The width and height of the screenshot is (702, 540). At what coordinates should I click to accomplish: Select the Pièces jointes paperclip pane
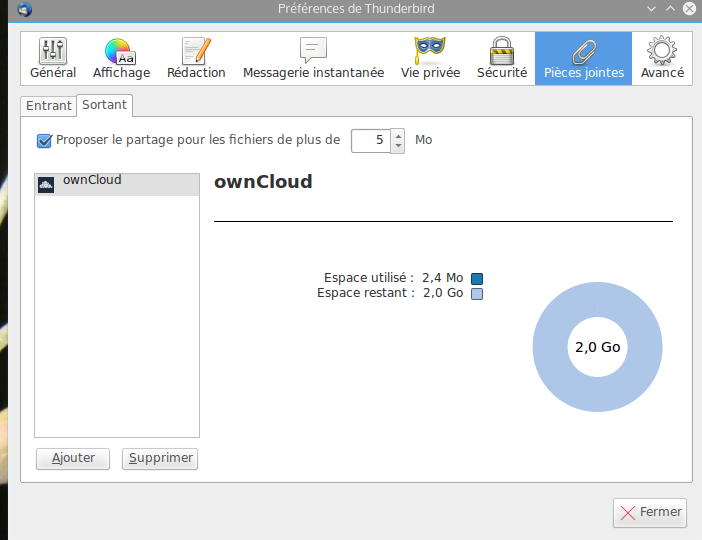(583, 58)
